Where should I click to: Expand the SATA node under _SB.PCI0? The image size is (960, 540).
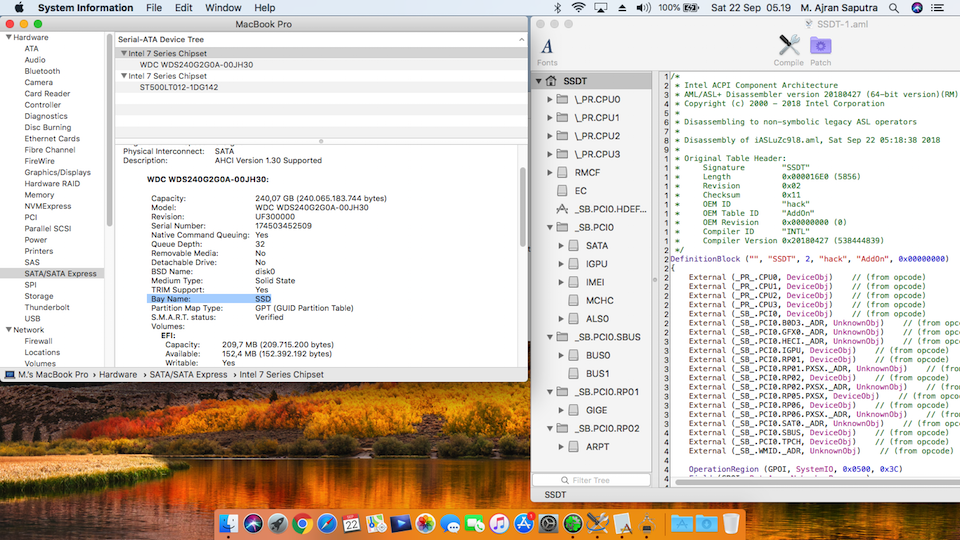(x=561, y=246)
